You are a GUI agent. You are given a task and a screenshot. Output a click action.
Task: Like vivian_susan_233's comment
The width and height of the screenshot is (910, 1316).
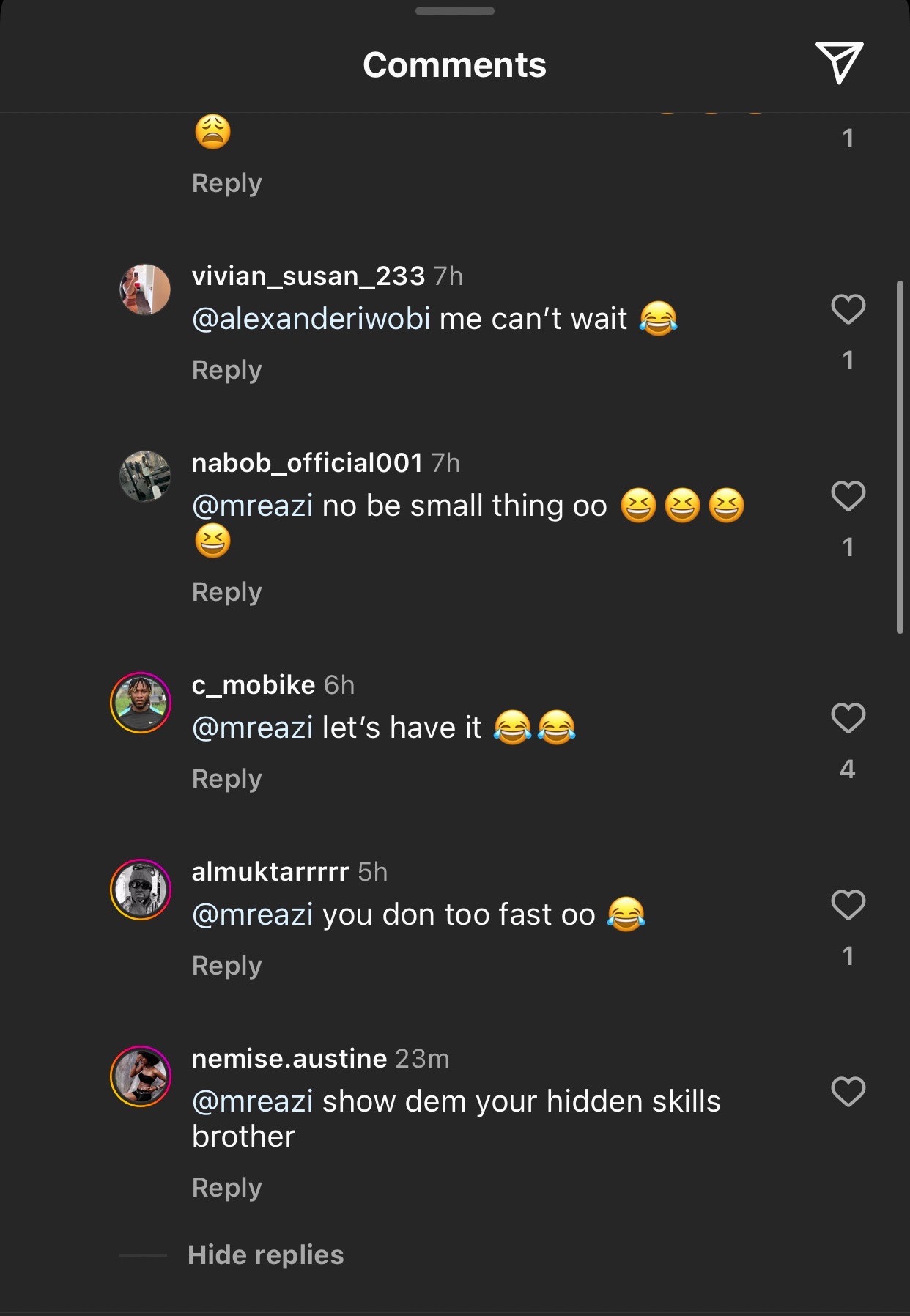click(848, 308)
